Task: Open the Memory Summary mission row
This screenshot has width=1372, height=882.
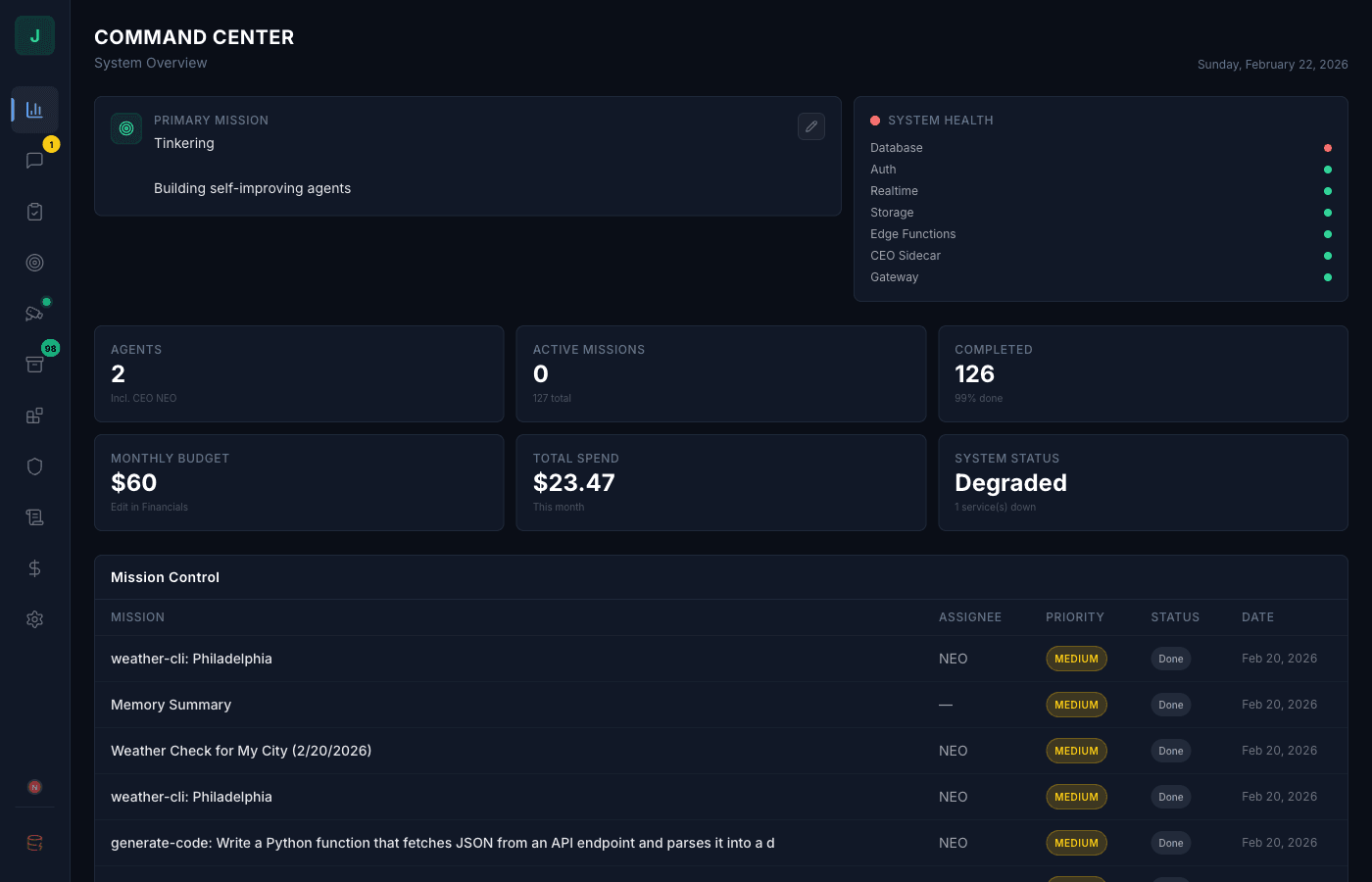Action: (x=171, y=705)
